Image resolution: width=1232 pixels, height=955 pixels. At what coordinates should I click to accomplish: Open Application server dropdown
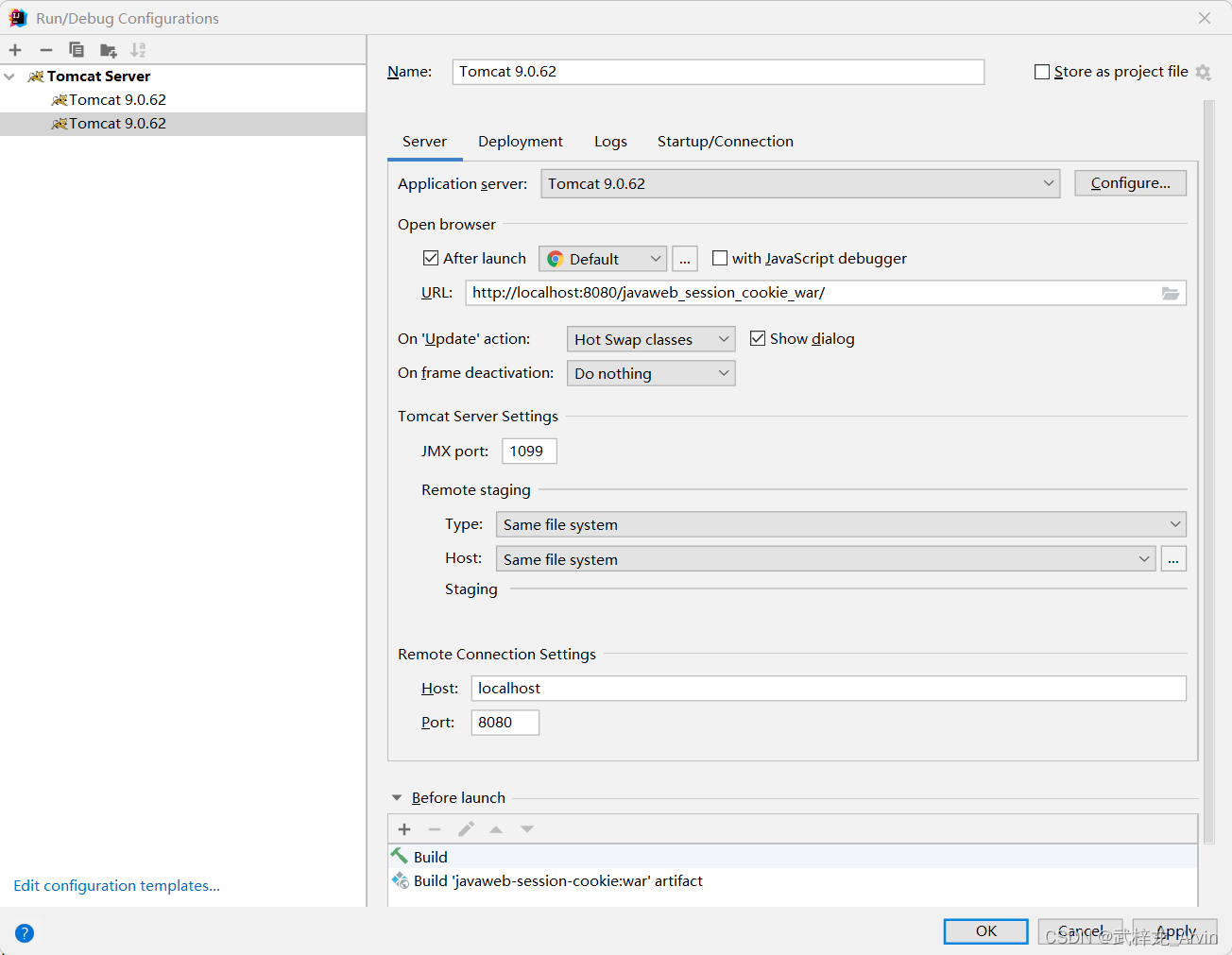[x=800, y=183]
